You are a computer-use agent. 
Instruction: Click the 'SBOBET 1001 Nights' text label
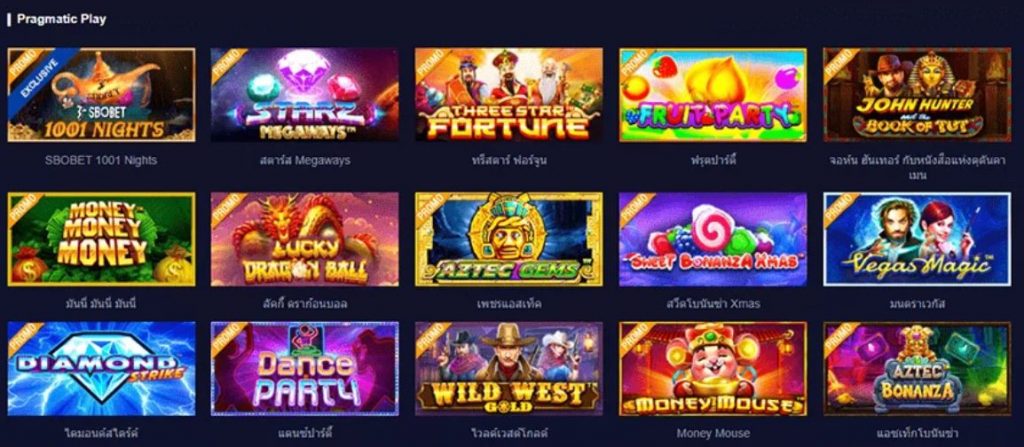point(101,160)
